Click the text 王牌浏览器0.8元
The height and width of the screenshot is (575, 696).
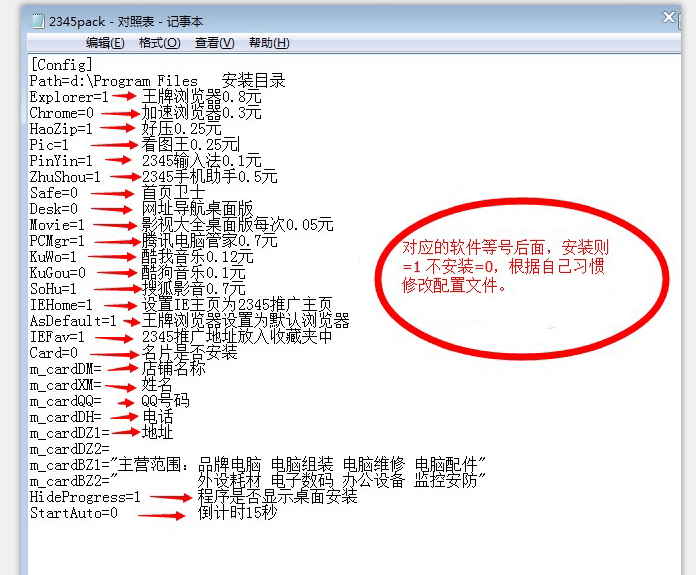pyautogui.click(x=202, y=97)
